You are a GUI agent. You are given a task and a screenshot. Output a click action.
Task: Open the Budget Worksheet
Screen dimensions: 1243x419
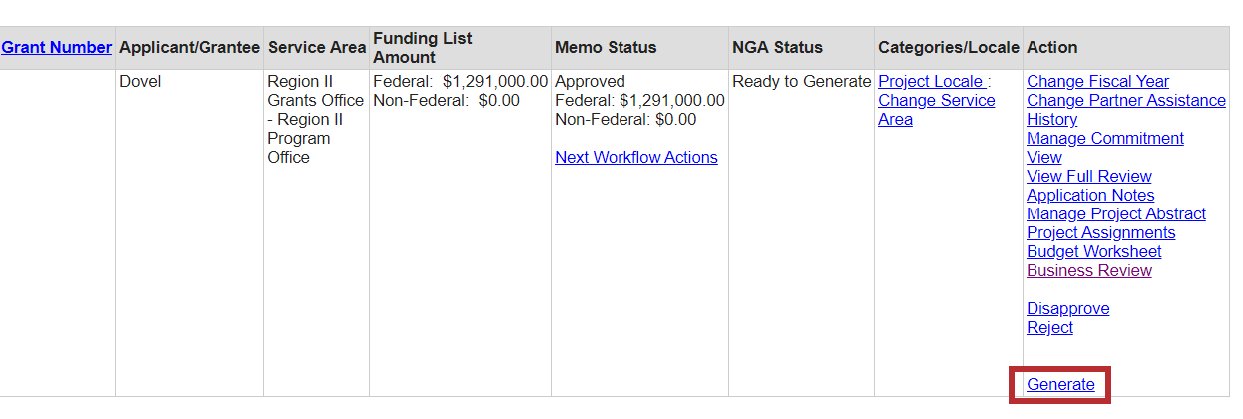pos(1094,252)
